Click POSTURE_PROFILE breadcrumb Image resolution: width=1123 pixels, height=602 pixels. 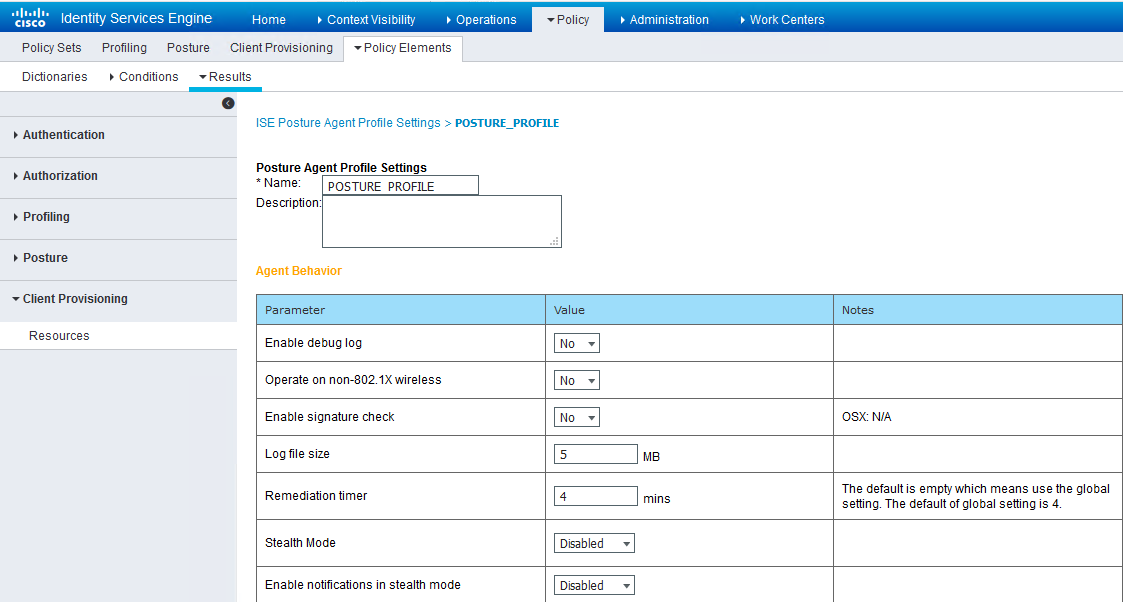507,123
